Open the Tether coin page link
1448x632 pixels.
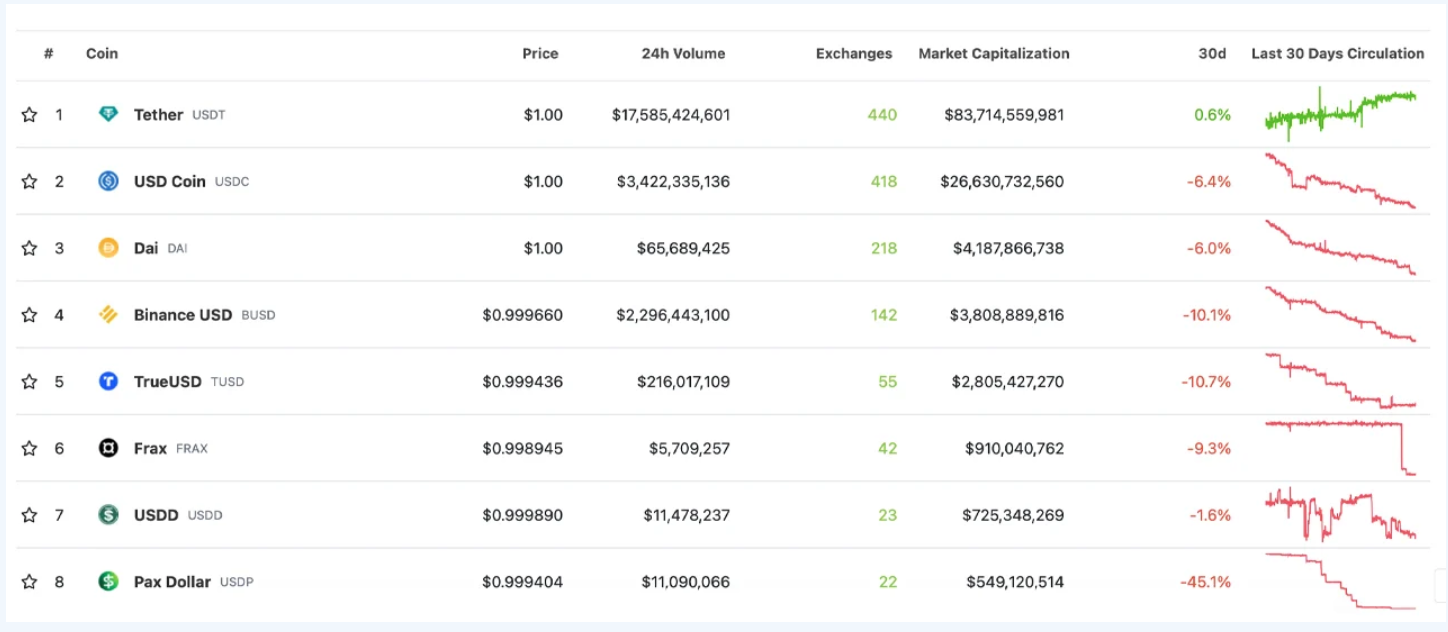click(158, 115)
